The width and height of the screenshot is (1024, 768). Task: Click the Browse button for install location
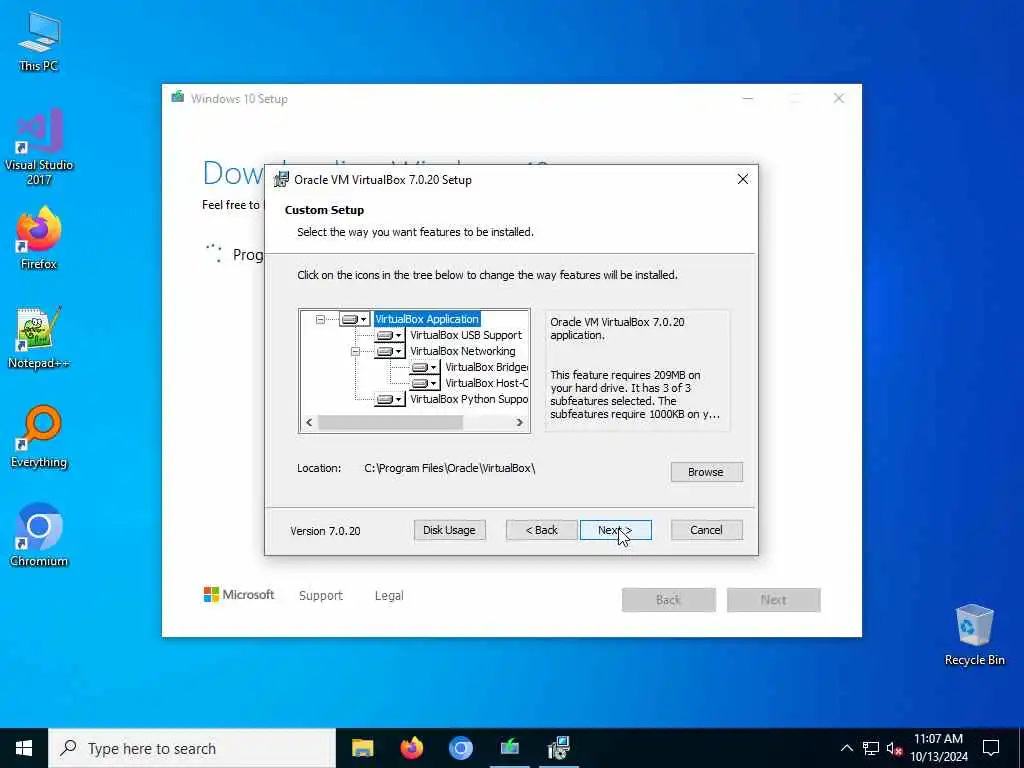click(706, 472)
